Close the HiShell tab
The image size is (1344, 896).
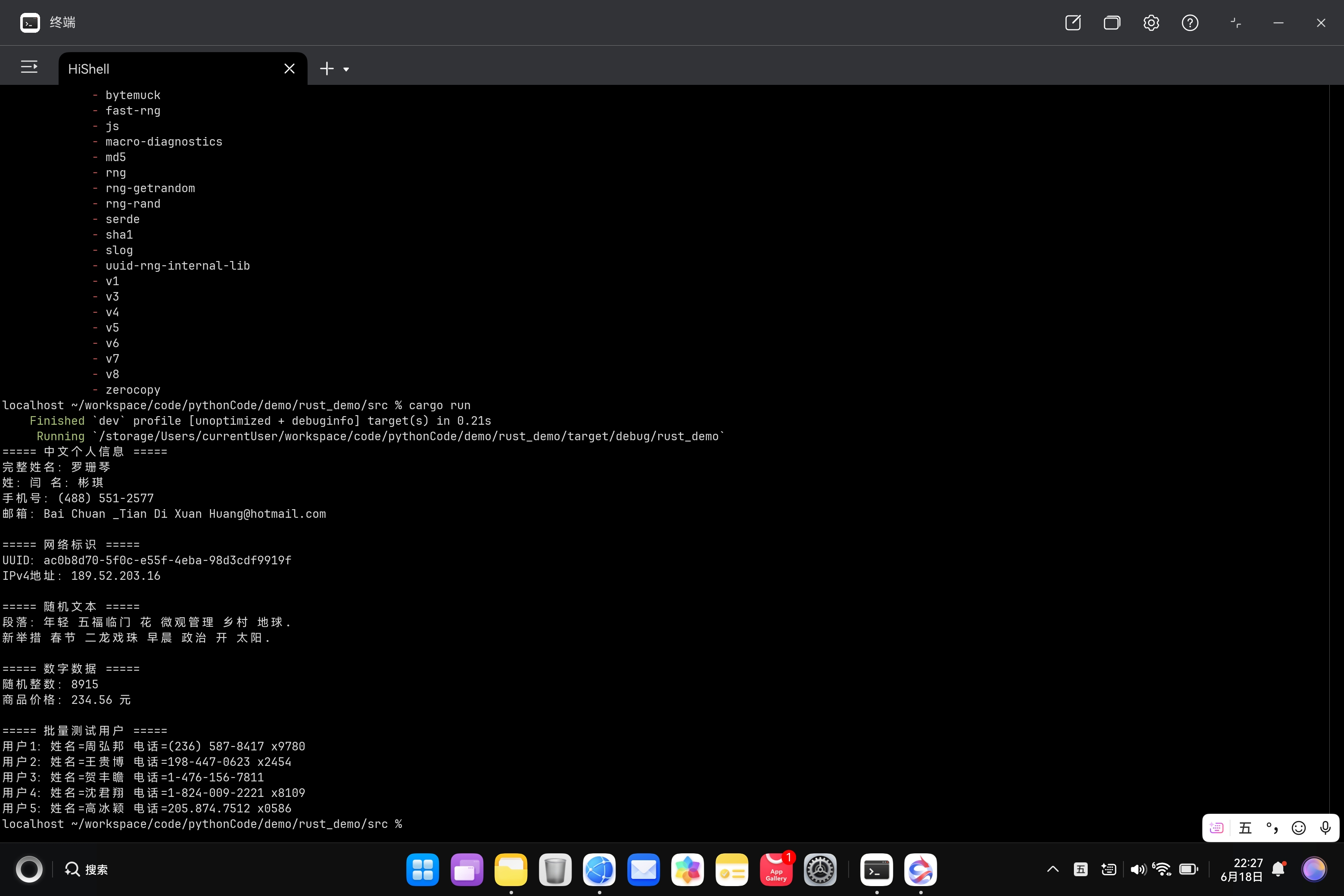coord(289,68)
